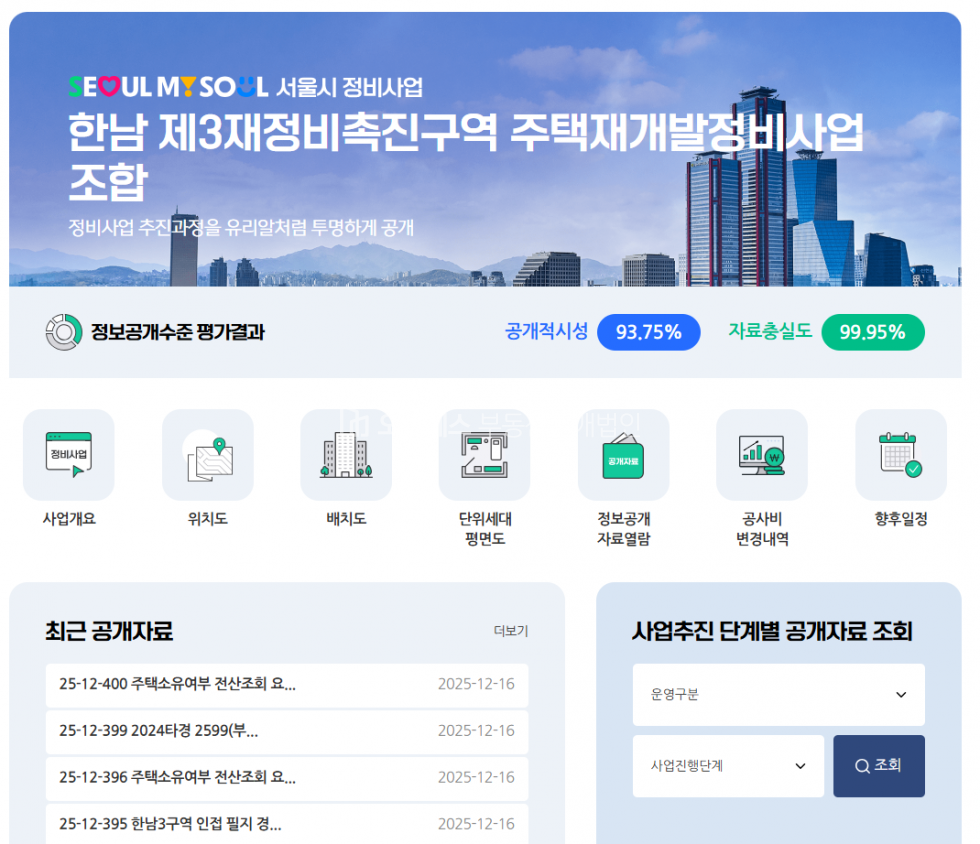Click the 공사비 변경내역 label text
The width and height of the screenshot is (980, 844).
pos(762,529)
